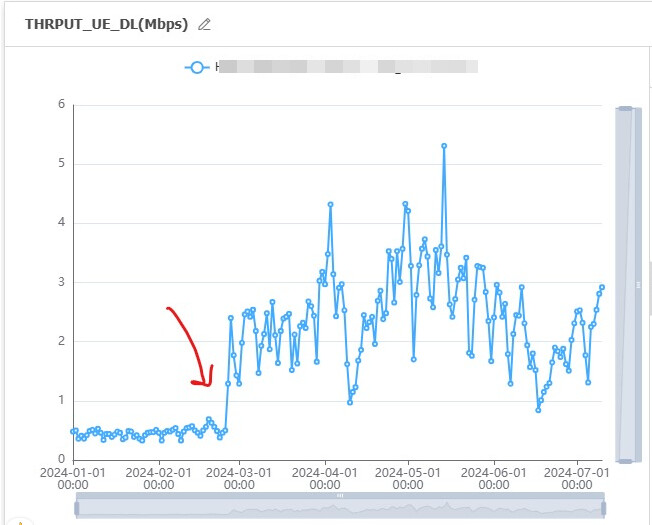Viewport: 652px width, 525px height.
Task: Click the top handle of the vertical zoom slider
Action: tap(626, 108)
